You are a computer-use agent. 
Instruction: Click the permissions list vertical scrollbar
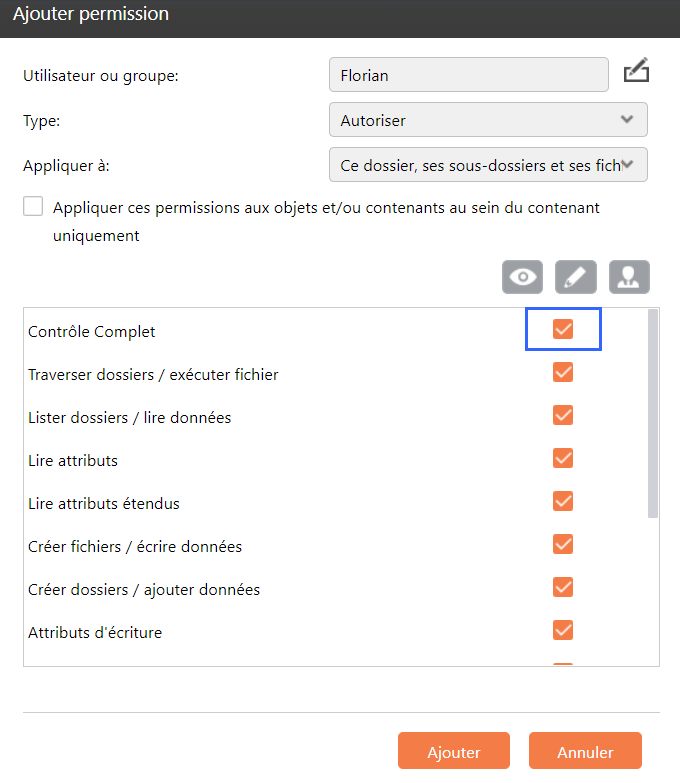coord(653,412)
